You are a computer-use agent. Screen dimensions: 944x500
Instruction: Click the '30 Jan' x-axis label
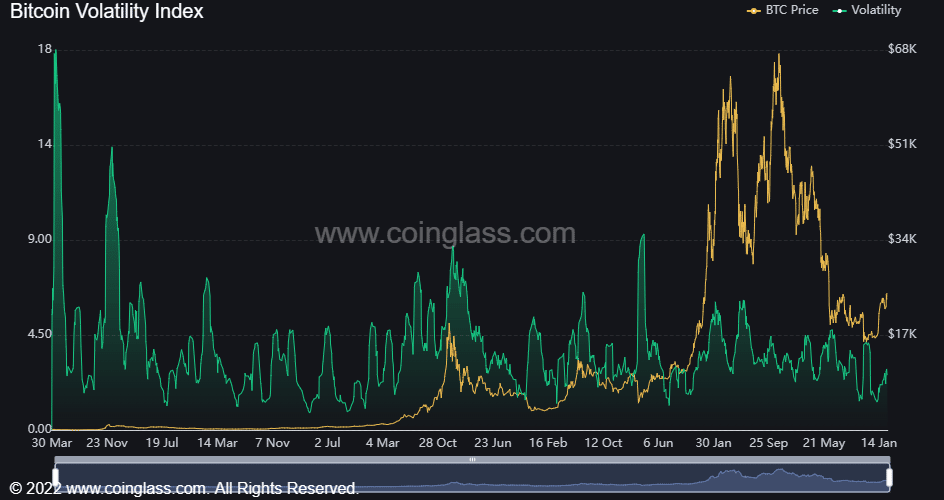(x=713, y=443)
